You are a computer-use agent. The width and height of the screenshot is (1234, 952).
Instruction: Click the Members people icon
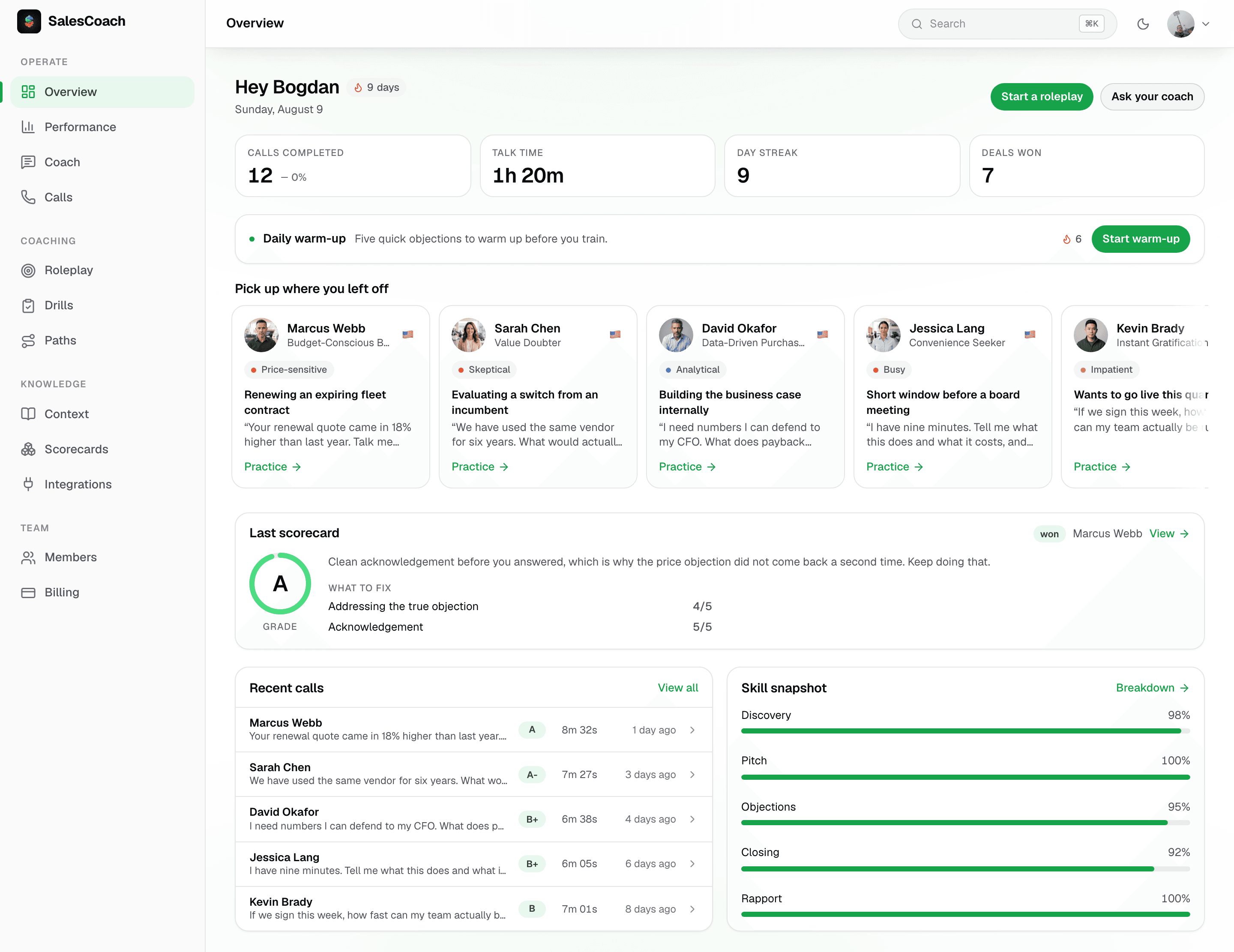point(28,557)
